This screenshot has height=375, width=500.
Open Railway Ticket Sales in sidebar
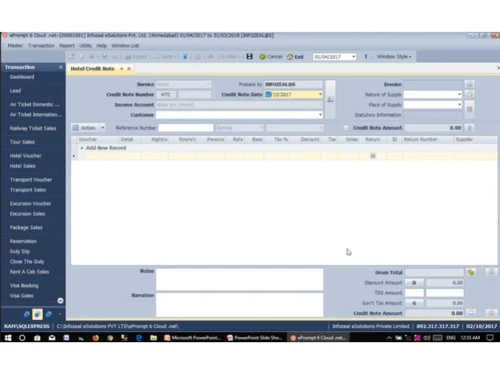pos(33,128)
